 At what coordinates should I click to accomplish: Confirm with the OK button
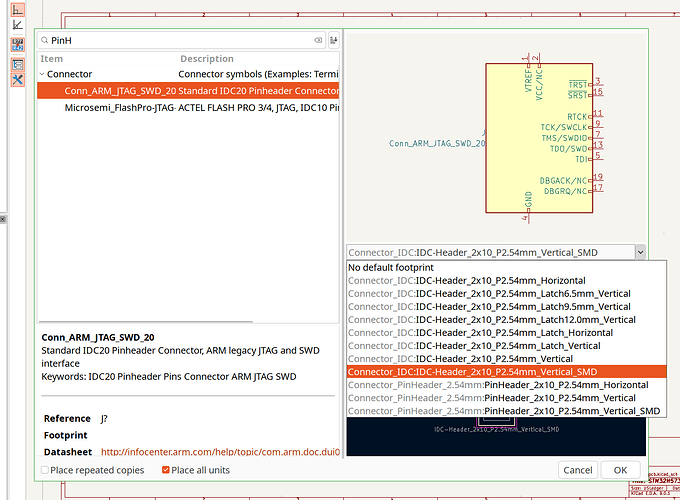tap(620, 470)
